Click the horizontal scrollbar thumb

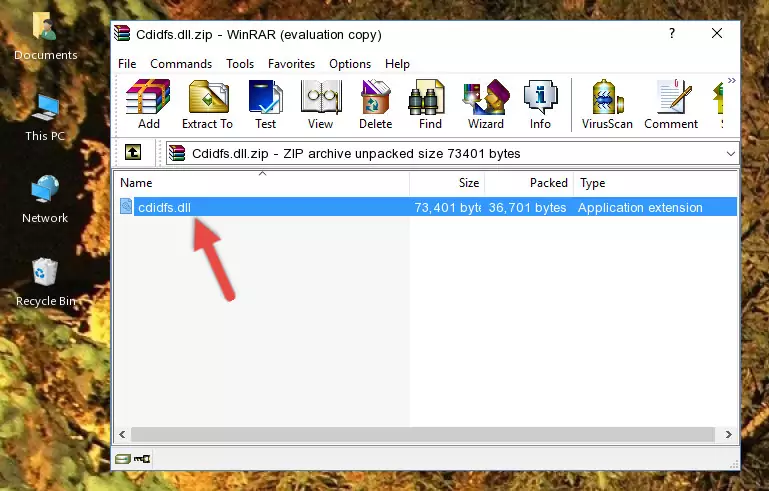(x=422, y=435)
